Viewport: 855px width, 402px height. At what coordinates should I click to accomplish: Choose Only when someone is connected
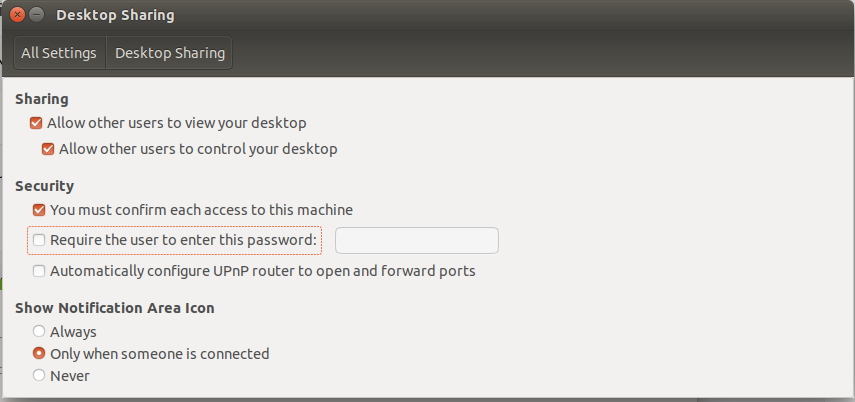(39, 354)
